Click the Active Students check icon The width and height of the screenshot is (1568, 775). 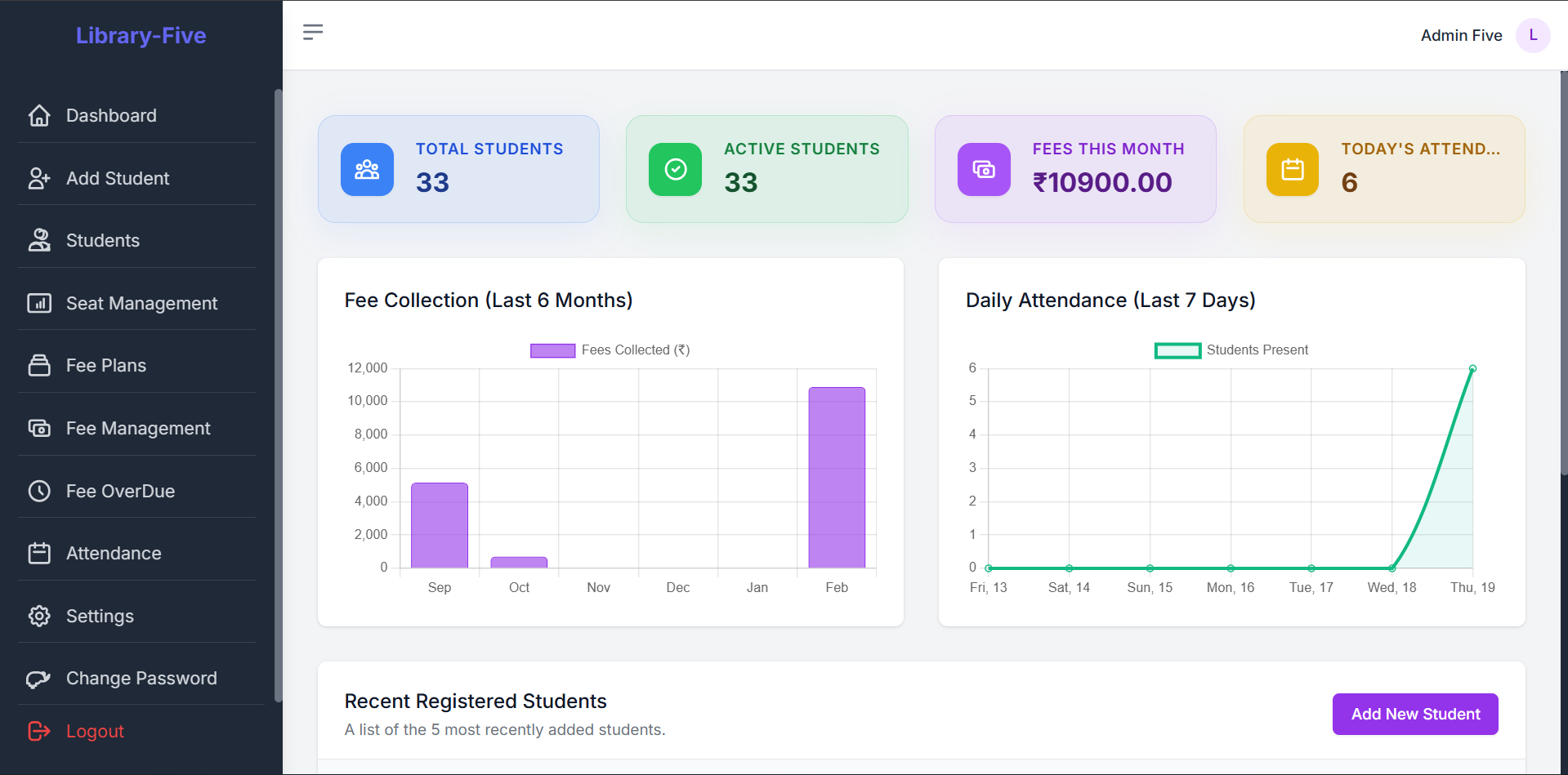675,169
